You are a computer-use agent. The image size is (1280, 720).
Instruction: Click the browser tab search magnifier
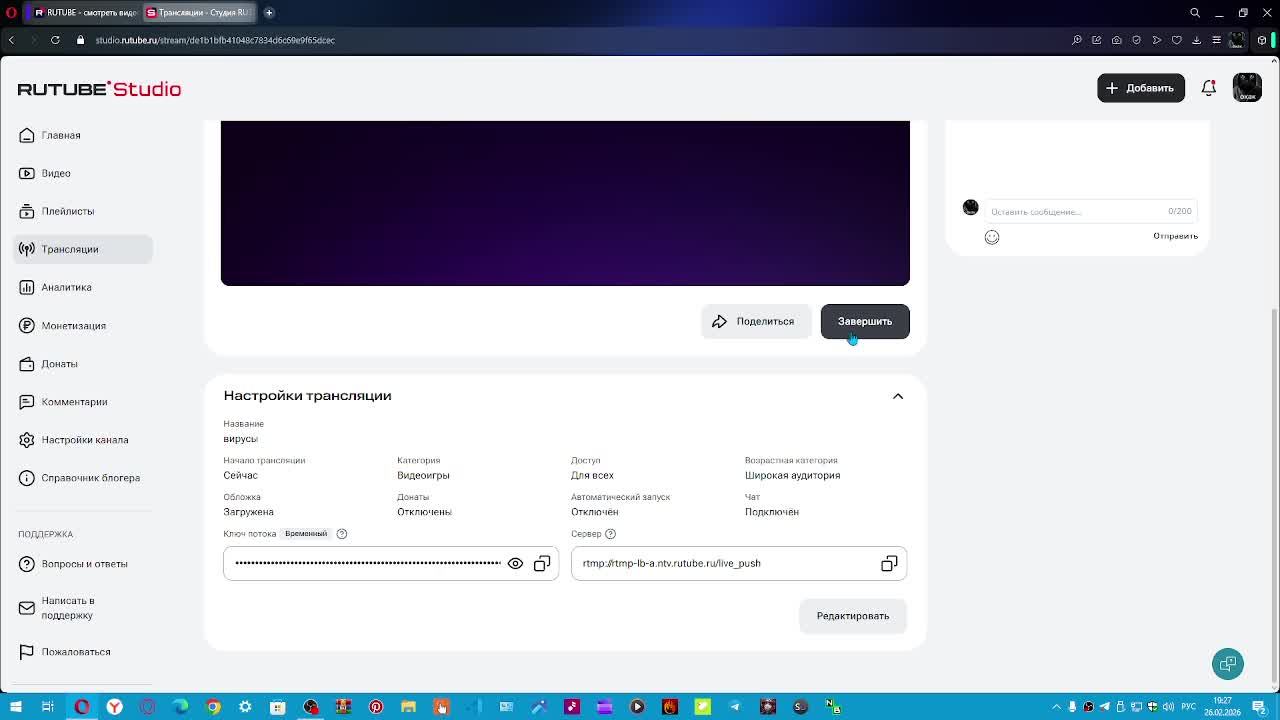[x=1195, y=12]
